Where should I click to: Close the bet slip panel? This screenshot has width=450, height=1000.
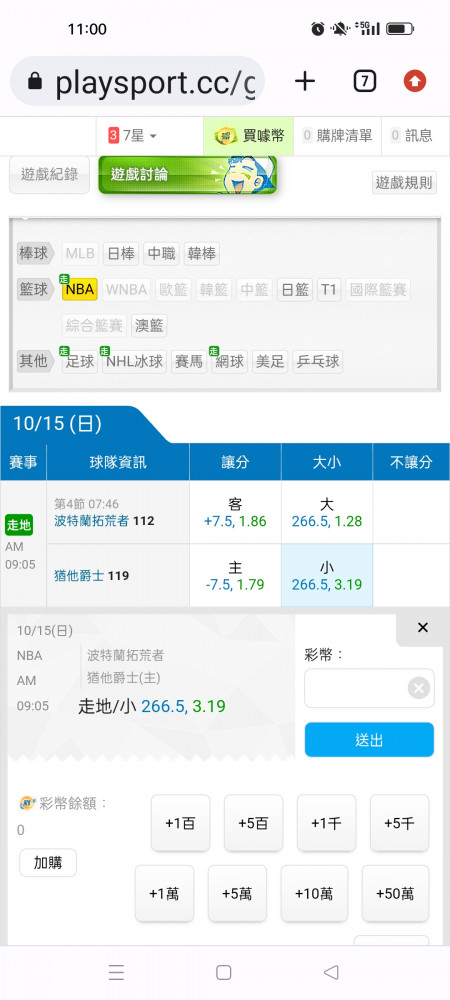pos(423,628)
